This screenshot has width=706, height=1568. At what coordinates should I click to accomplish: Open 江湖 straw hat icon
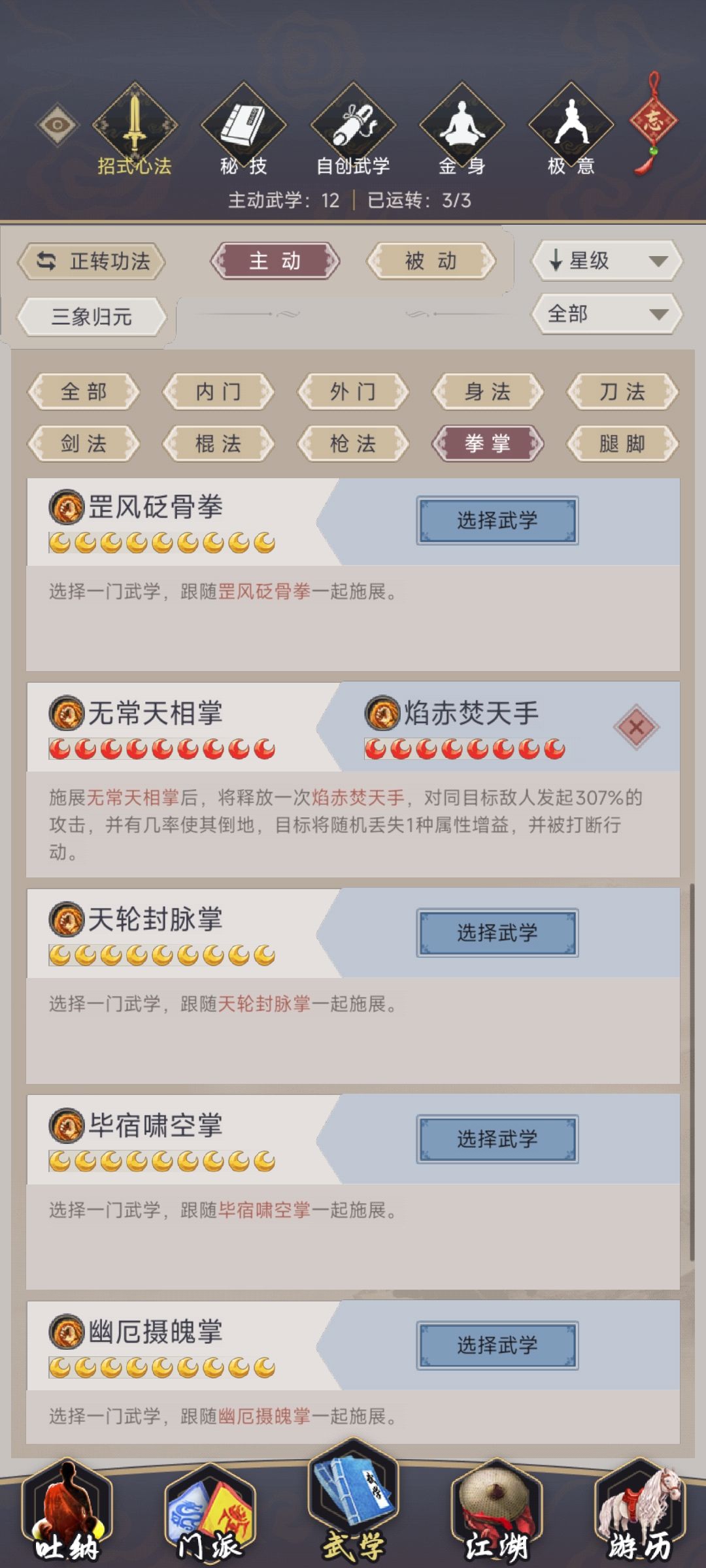coord(496,1511)
